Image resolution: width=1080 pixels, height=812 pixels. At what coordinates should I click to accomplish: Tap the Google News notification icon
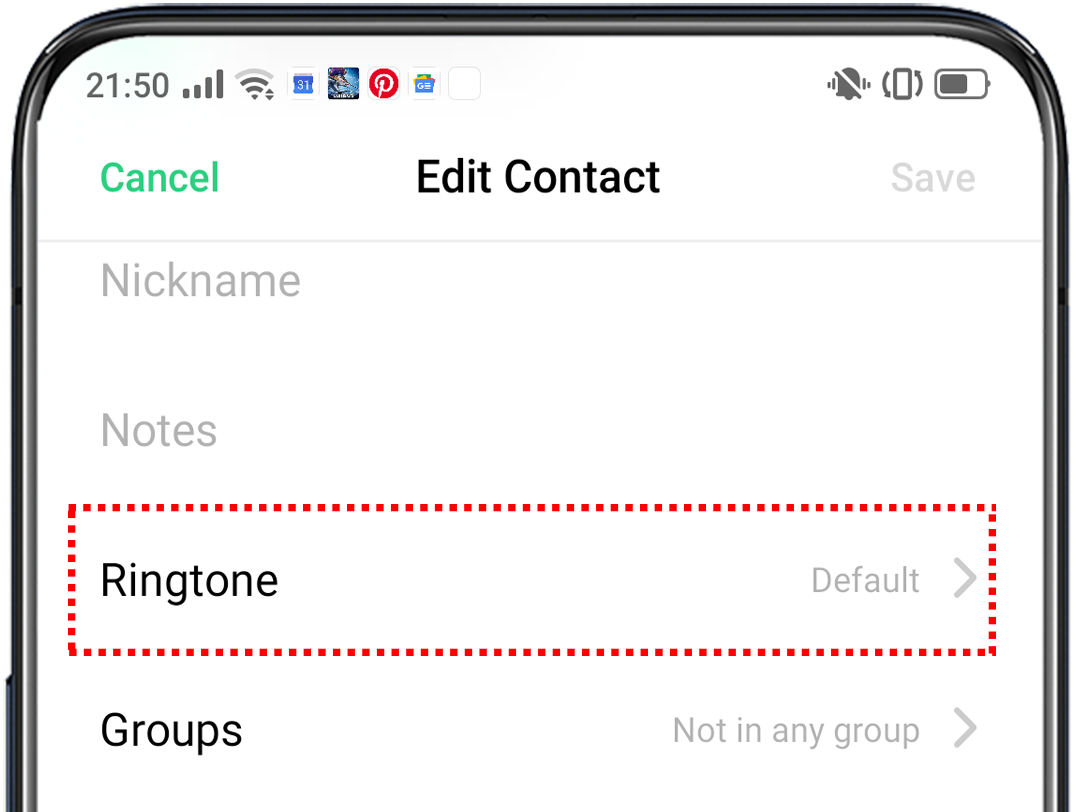[x=424, y=85]
